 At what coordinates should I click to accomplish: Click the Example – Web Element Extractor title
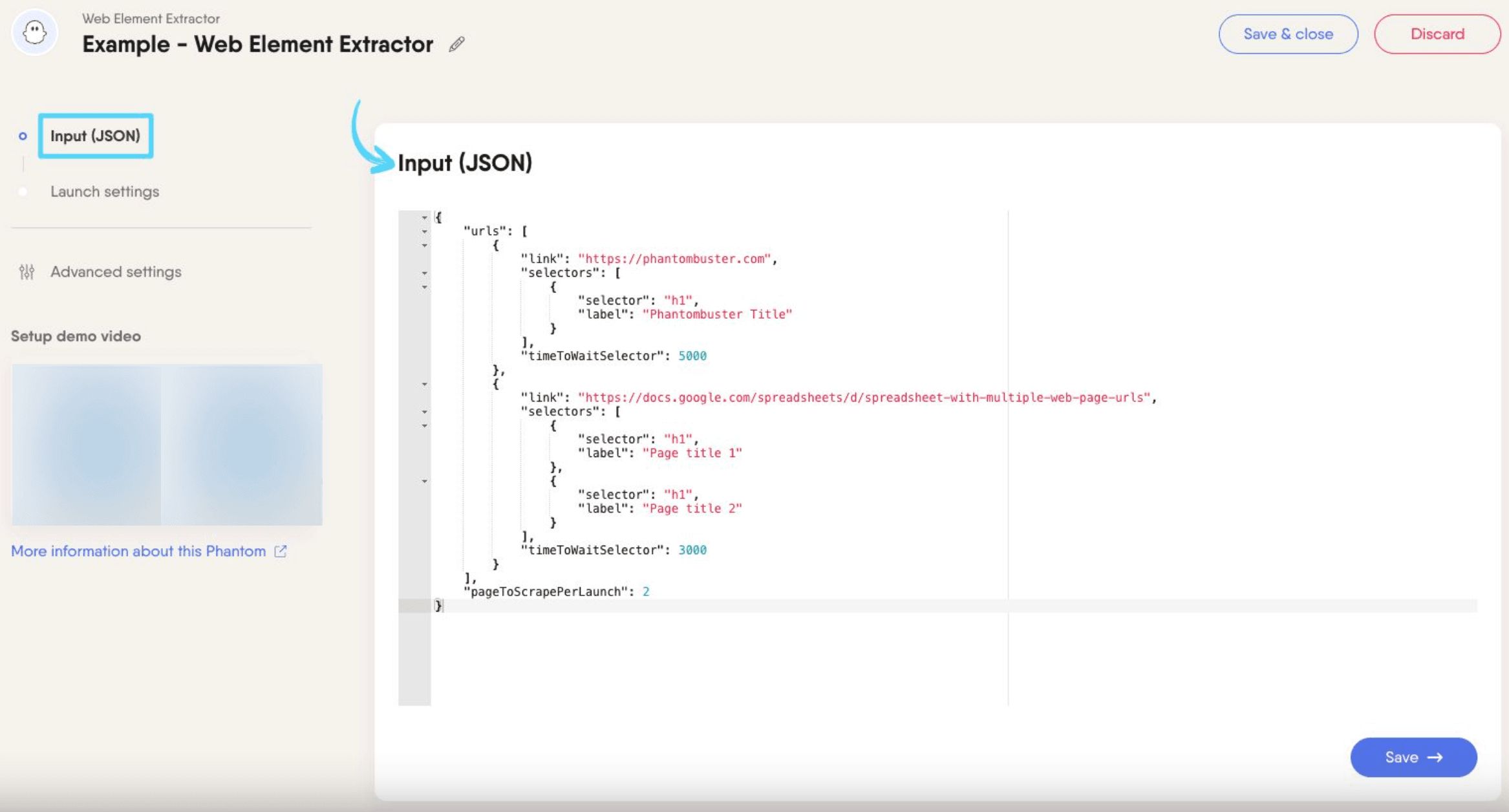257,44
